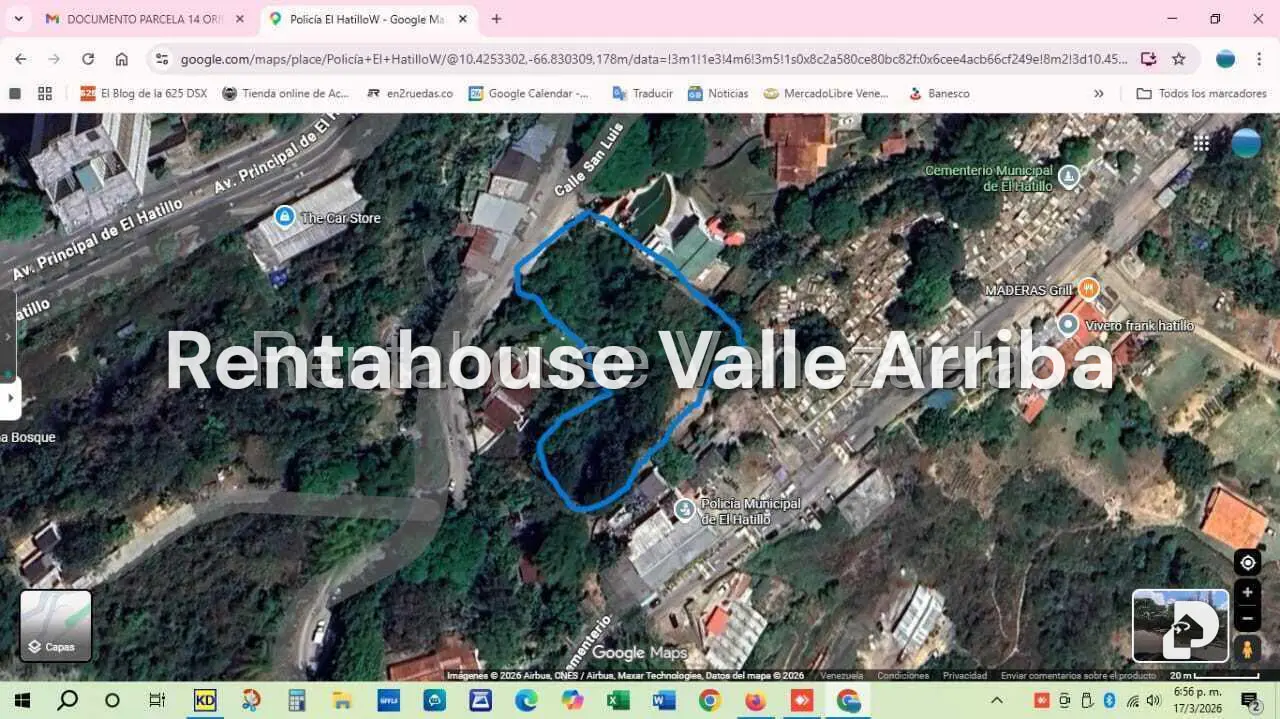The width and height of the screenshot is (1280, 719).
Task: Show hidden system tray icons
Action: pyautogui.click(x=996, y=700)
